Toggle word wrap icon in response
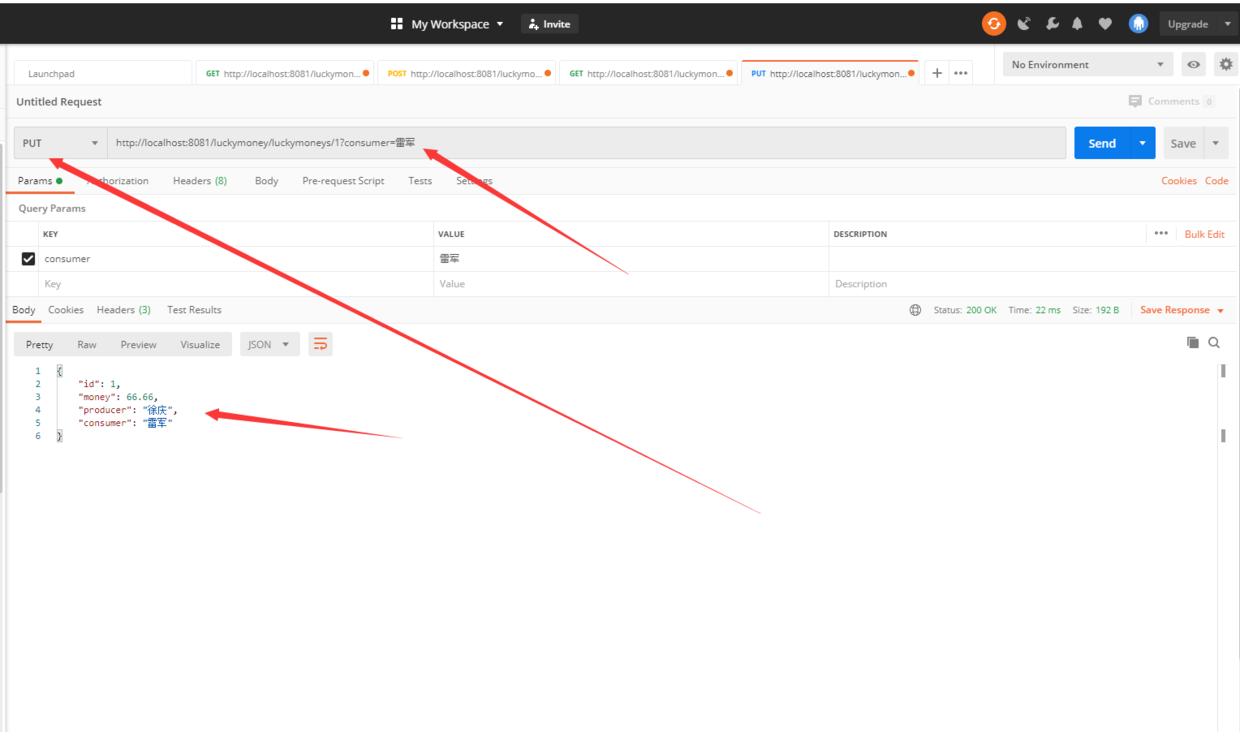Screen dimensions: 1240x732 click(320, 344)
